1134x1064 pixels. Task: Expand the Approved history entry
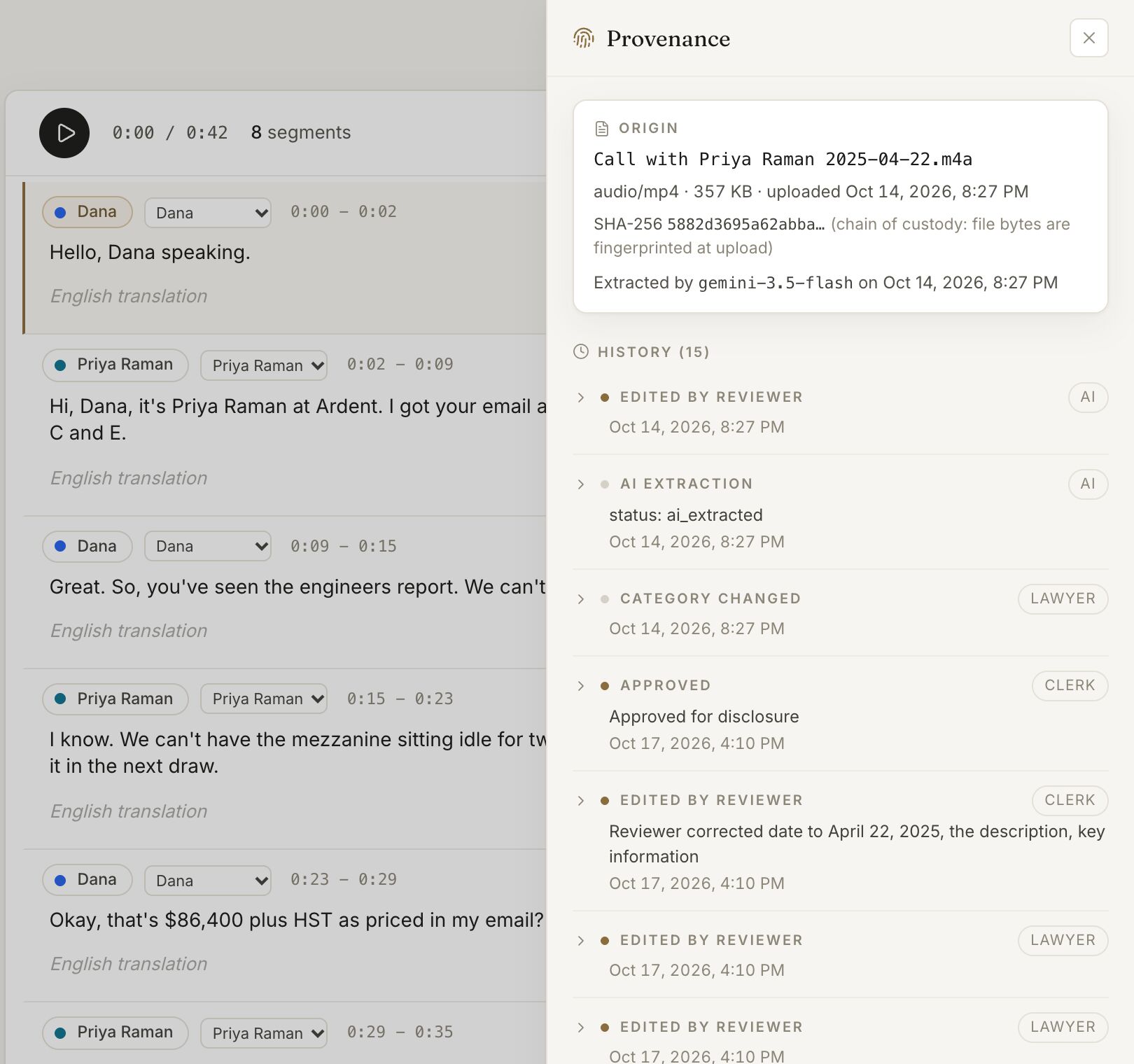(581, 685)
